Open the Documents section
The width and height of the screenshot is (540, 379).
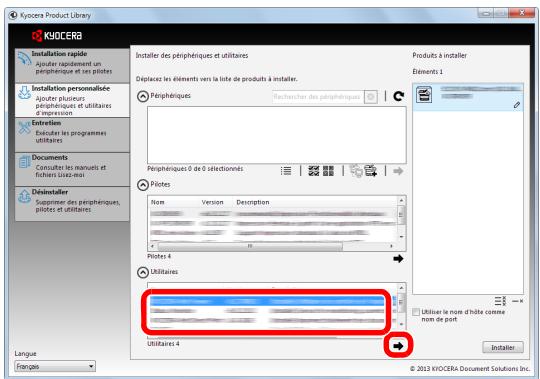pyautogui.click(x=72, y=169)
